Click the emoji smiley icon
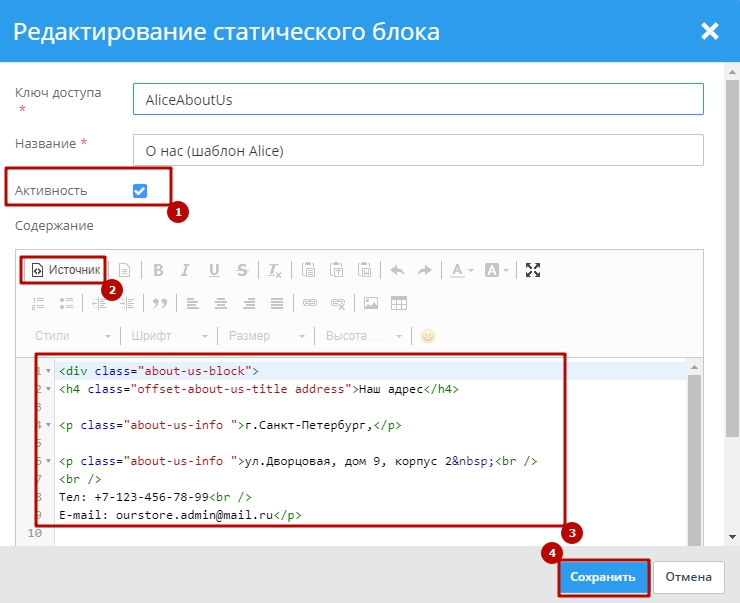The height and width of the screenshot is (603, 740). point(428,336)
